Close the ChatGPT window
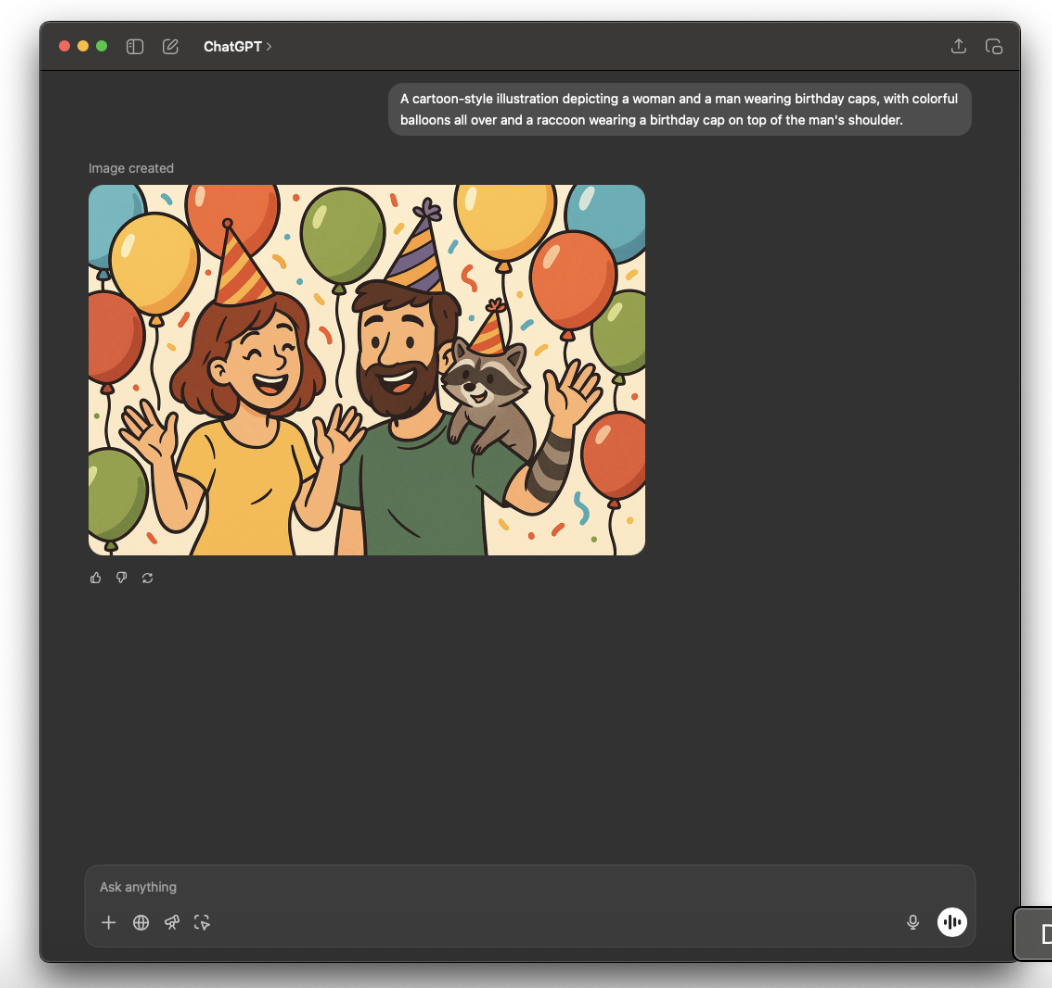This screenshot has width=1052, height=988. [x=65, y=46]
